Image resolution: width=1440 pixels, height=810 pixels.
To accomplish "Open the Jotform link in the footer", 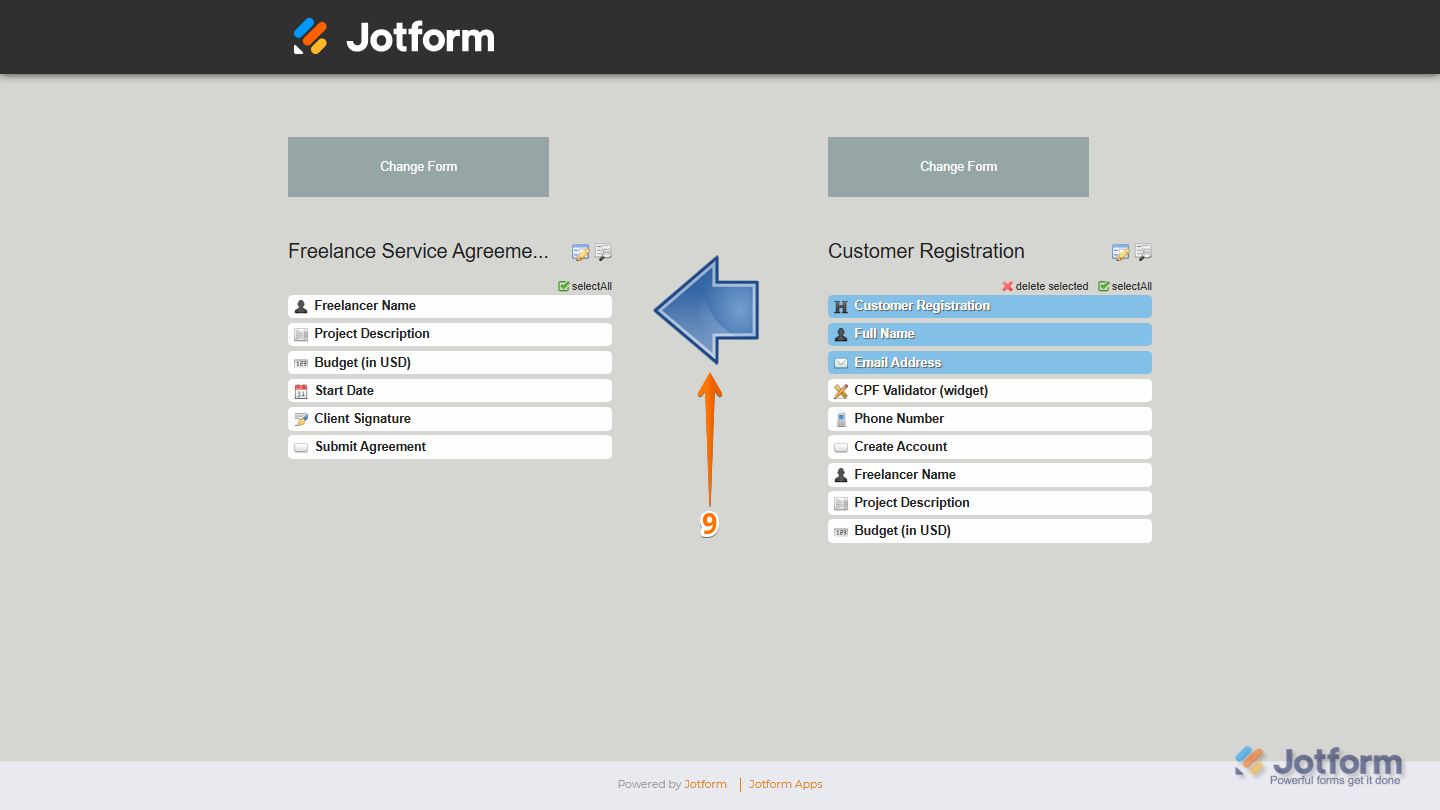I will pyautogui.click(x=705, y=784).
